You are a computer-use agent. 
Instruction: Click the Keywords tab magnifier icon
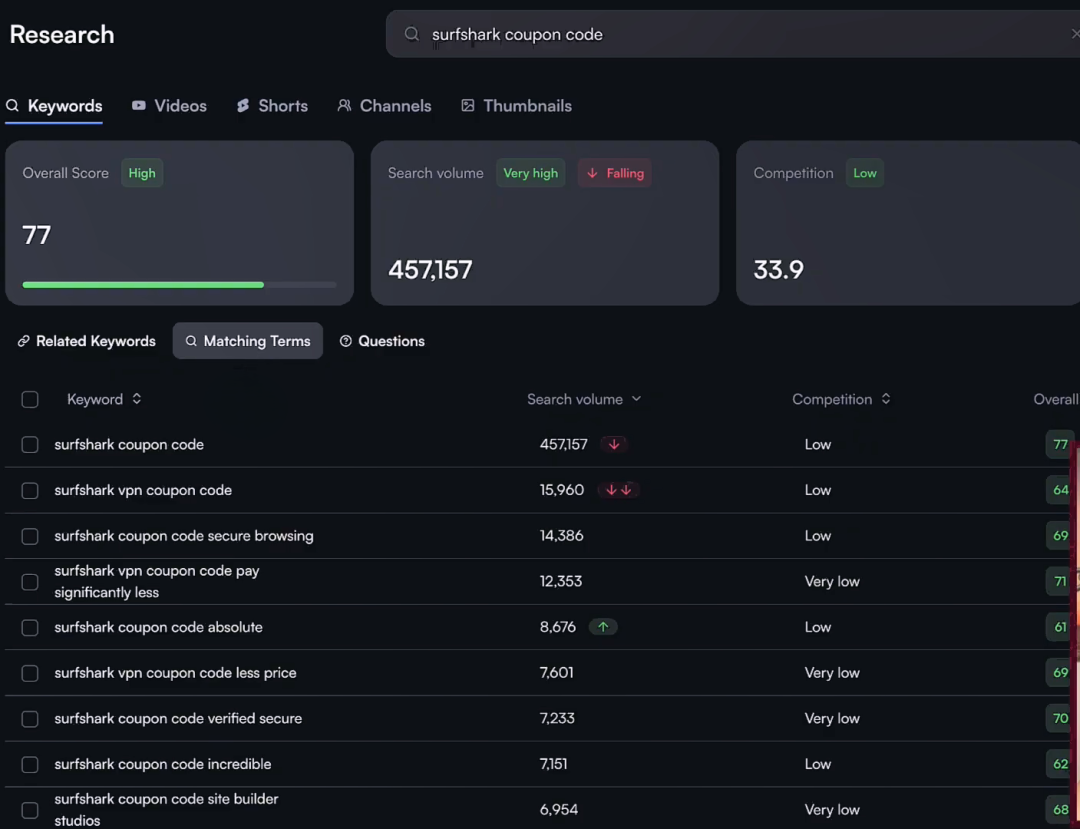tap(12, 105)
